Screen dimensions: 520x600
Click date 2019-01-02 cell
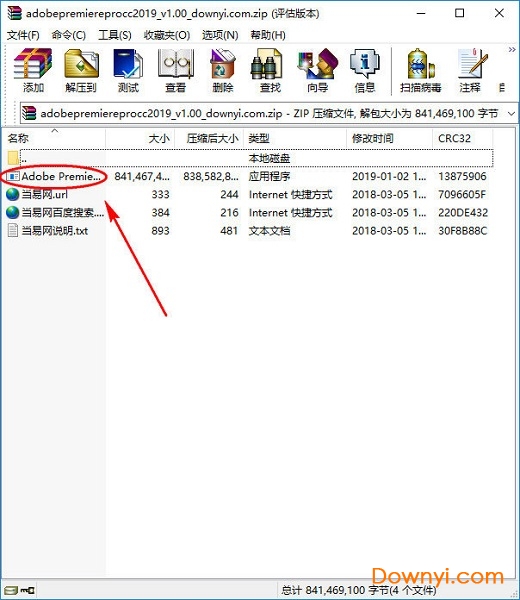pyautogui.click(x=389, y=176)
